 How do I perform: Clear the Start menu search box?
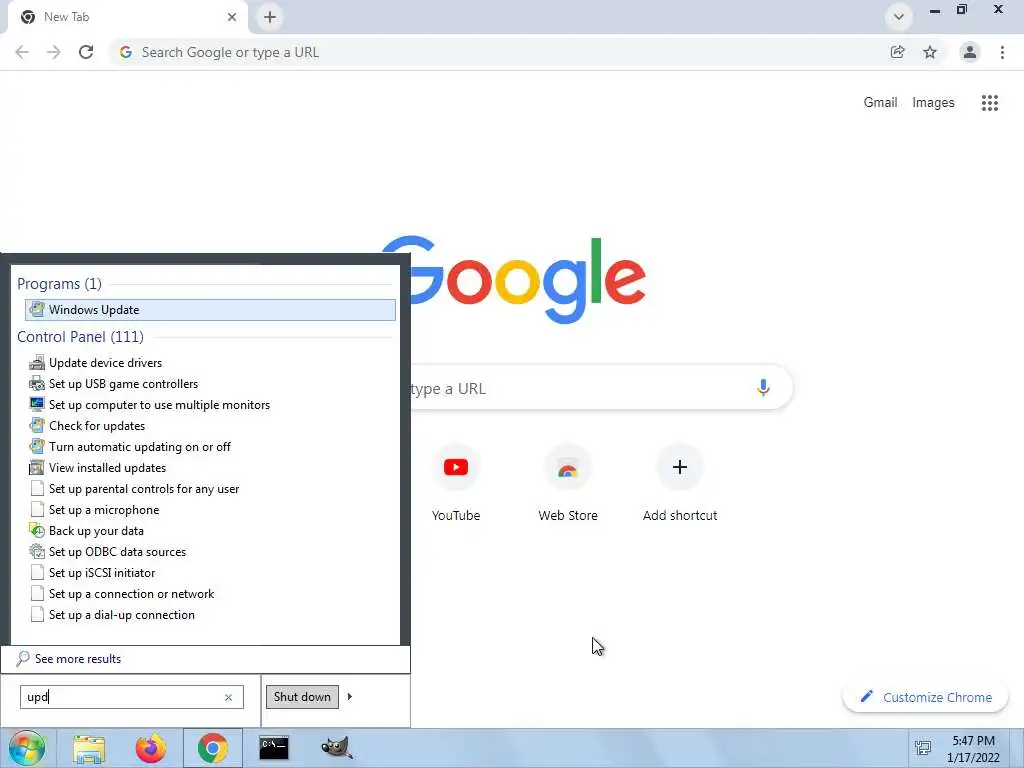(x=229, y=697)
